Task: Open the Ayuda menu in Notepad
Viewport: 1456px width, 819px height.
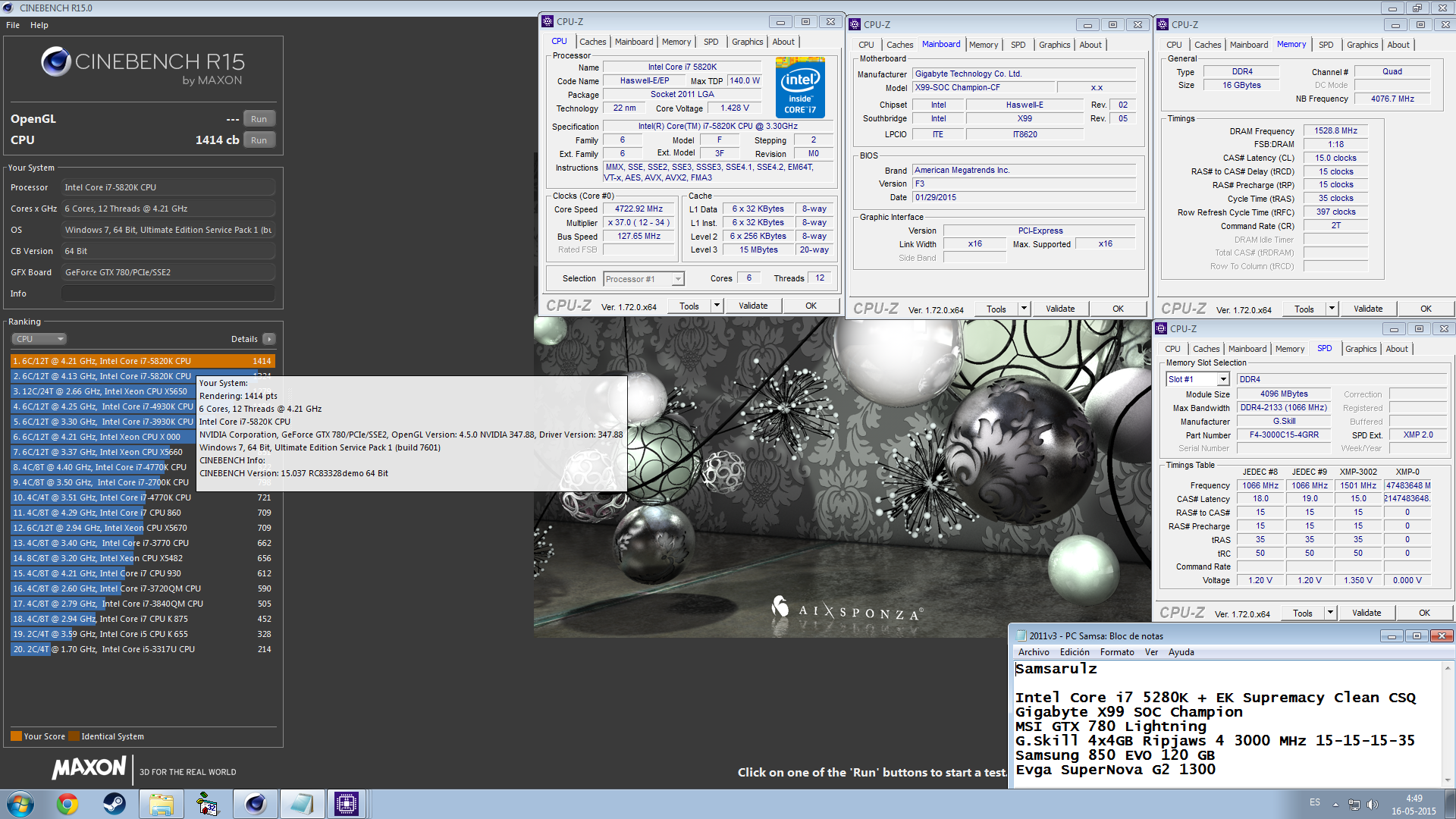Action: click(1181, 652)
